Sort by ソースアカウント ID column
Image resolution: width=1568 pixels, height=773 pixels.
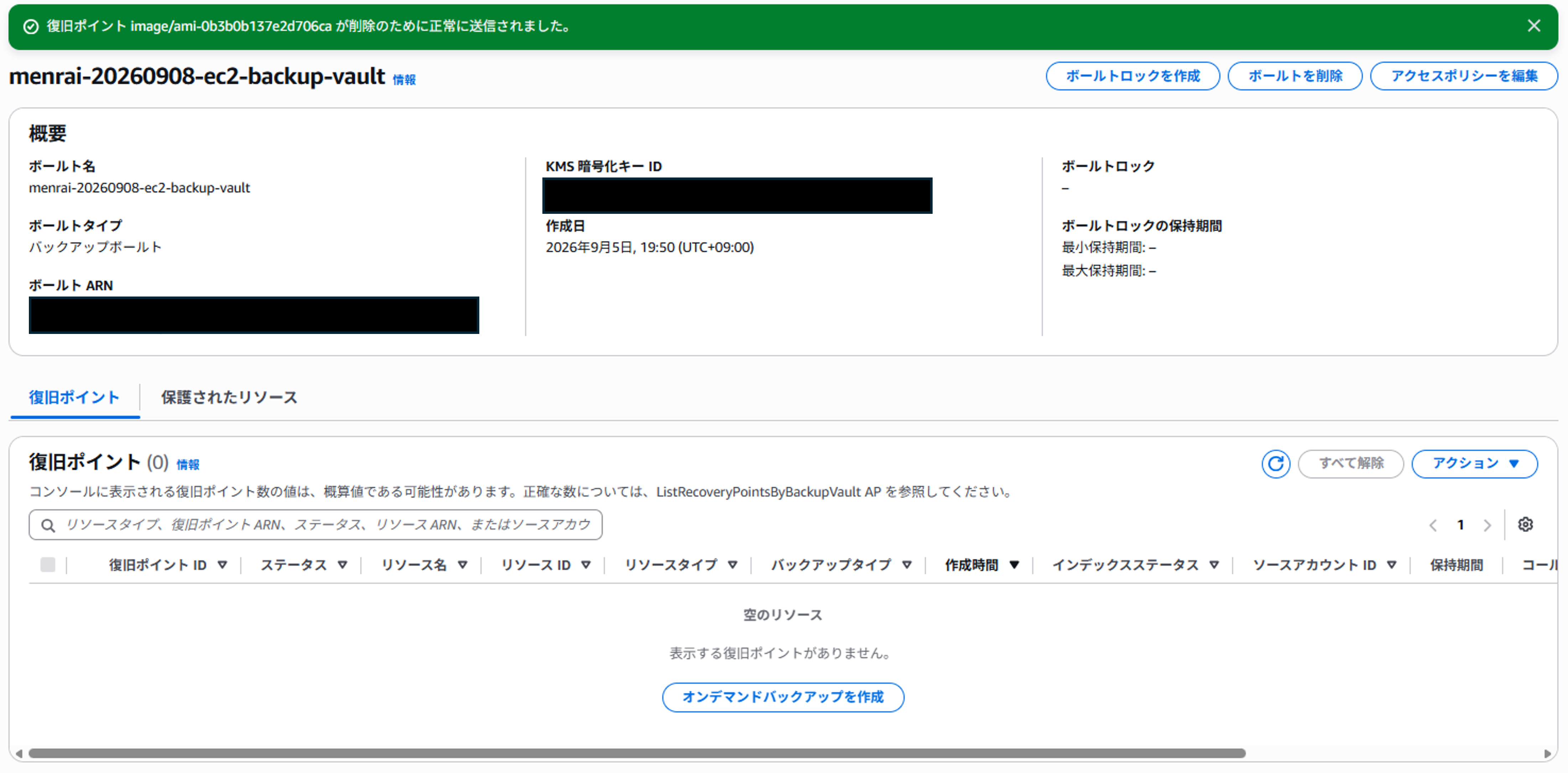click(1324, 565)
